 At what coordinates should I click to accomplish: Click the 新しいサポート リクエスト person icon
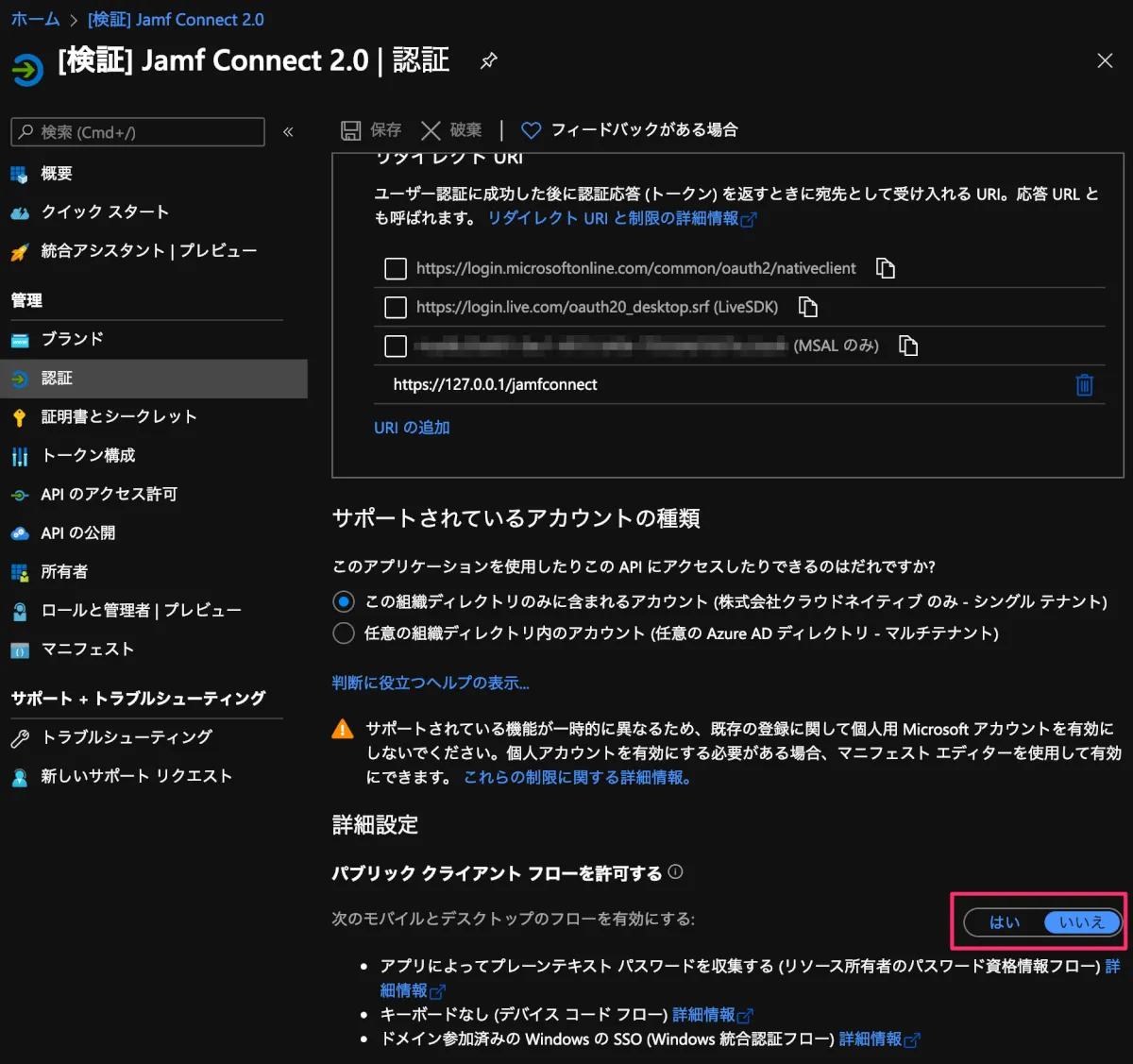click(20, 777)
